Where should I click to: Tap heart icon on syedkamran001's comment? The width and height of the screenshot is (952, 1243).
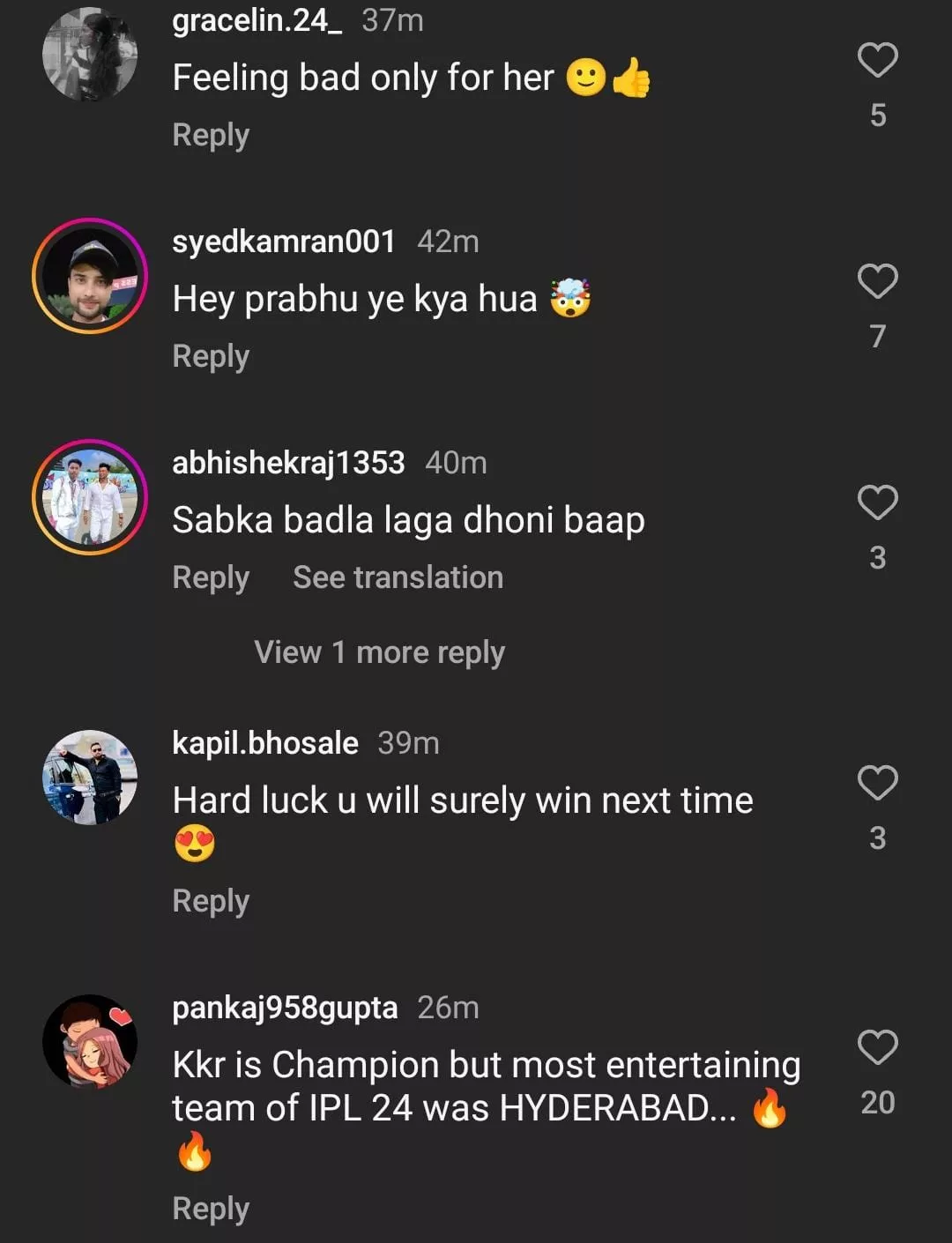pyautogui.click(x=877, y=282)
